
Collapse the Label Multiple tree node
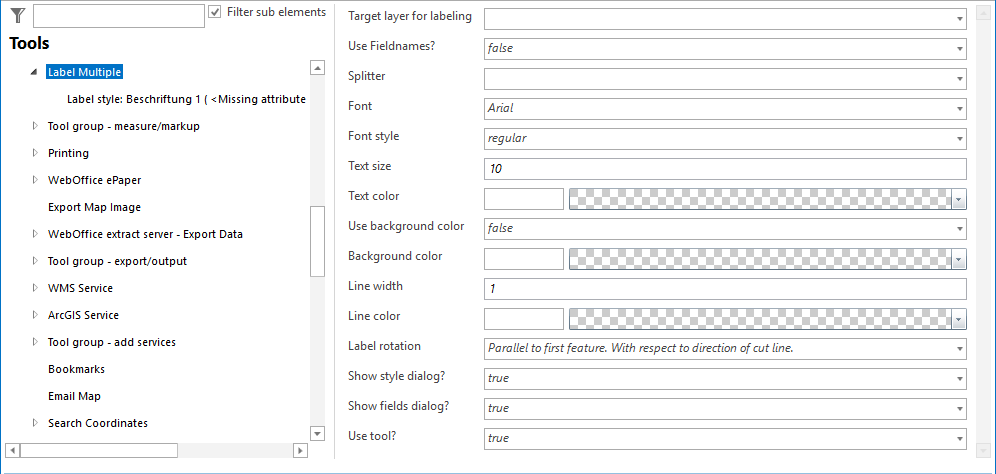click(x=34, y=72)
